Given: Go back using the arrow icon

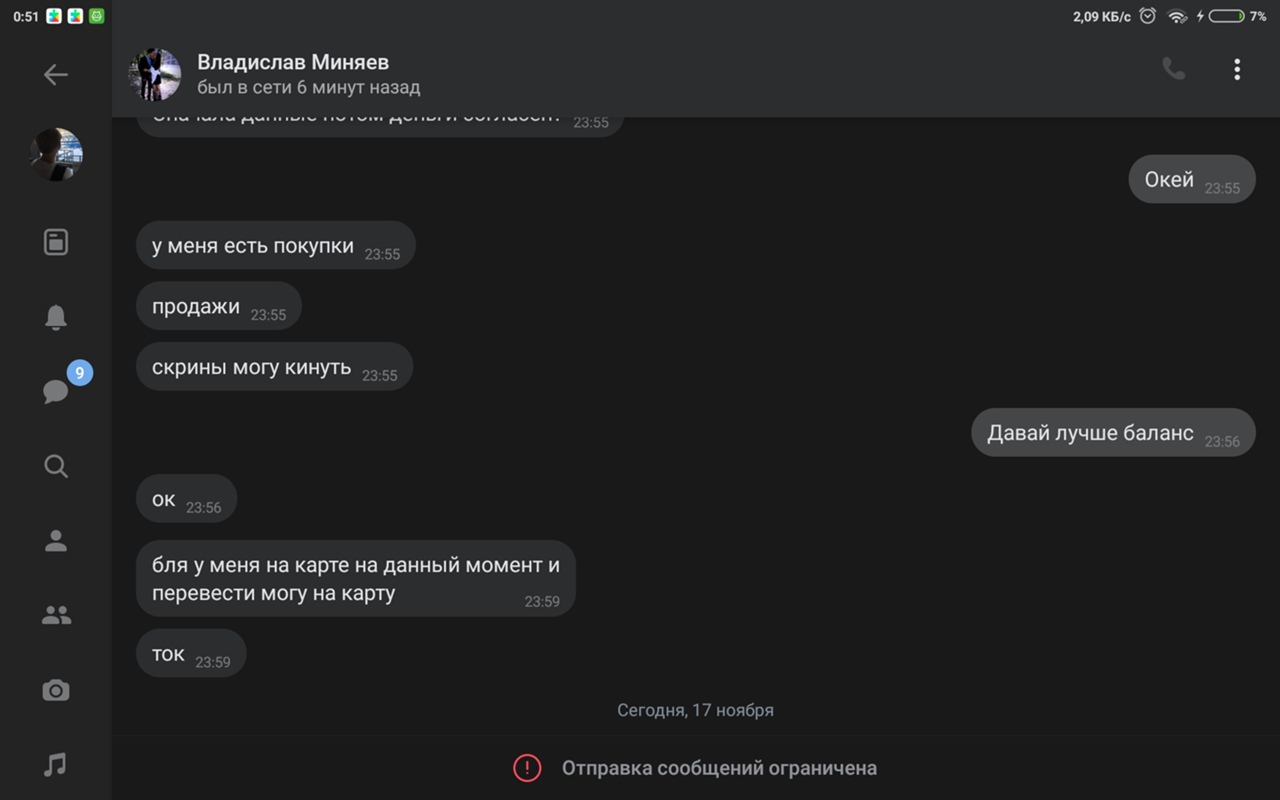Looking at the screenshot, I should point(56,75).
